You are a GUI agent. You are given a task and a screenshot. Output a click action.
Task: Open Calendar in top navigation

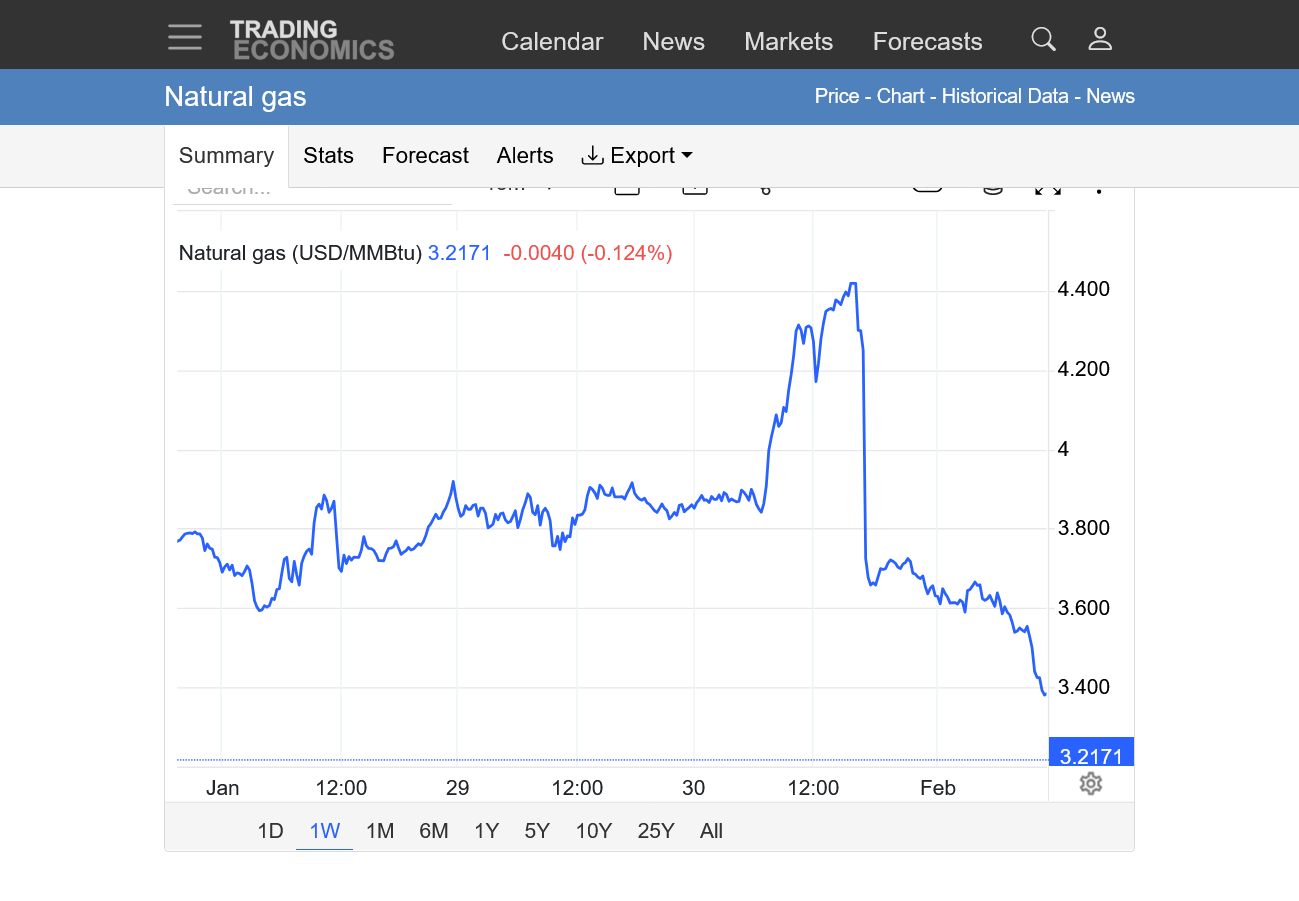pos(552,42)
